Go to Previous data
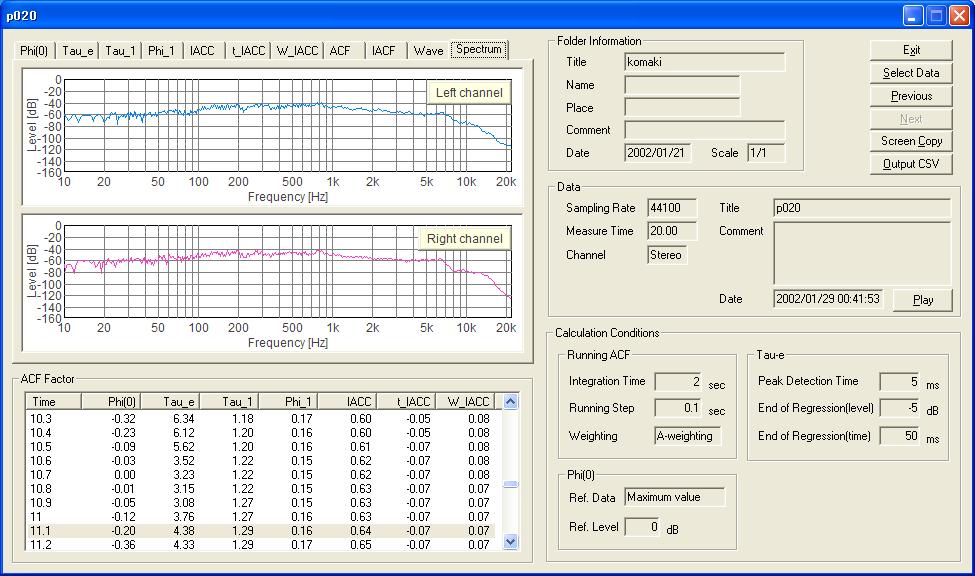Screen dimensions: 975x576 click(911, 96)
